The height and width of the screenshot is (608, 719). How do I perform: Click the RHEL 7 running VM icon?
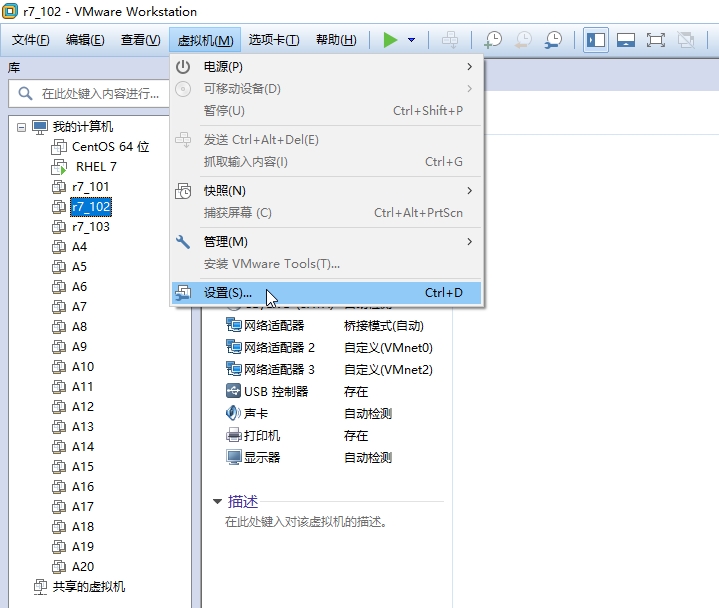(59, 167)
